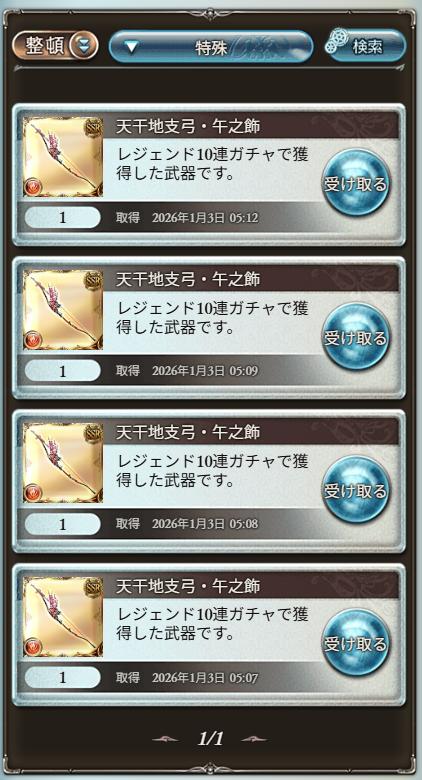Open 検索 search filter
The height and width of the screenshot is (780, 422).
(366, 46)
